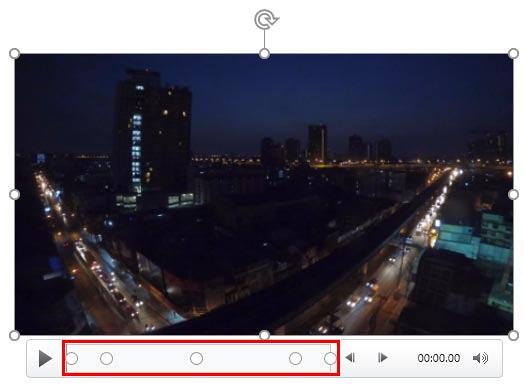Play the video using the play button
Viewport: 524px width, 390px height.
click(x=45, y=358)
